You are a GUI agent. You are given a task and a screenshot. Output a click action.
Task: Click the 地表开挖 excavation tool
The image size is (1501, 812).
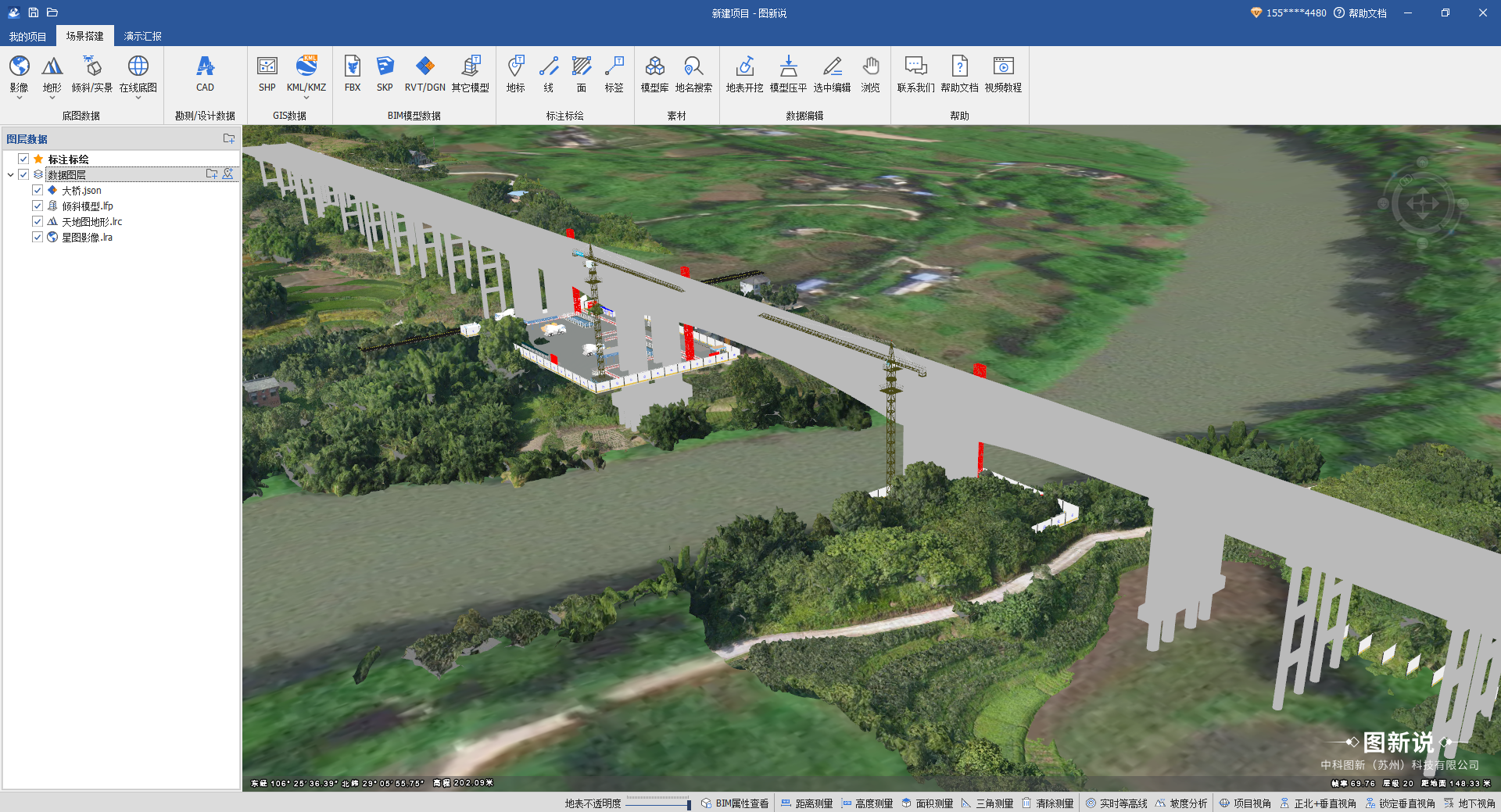[x=744, y=73]
